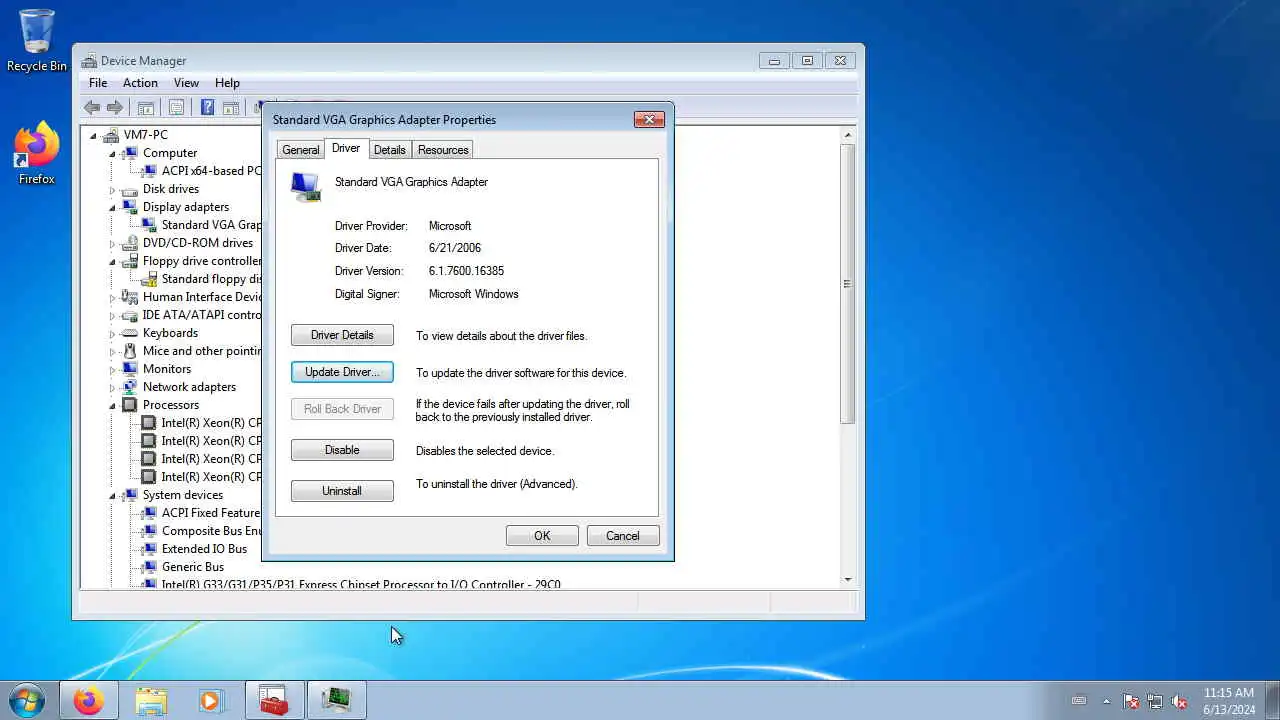Viewport: 1280px width, 720px height.
Task: Click the Forward arrow in Device Manager toolbar
Action: [115, 108]
